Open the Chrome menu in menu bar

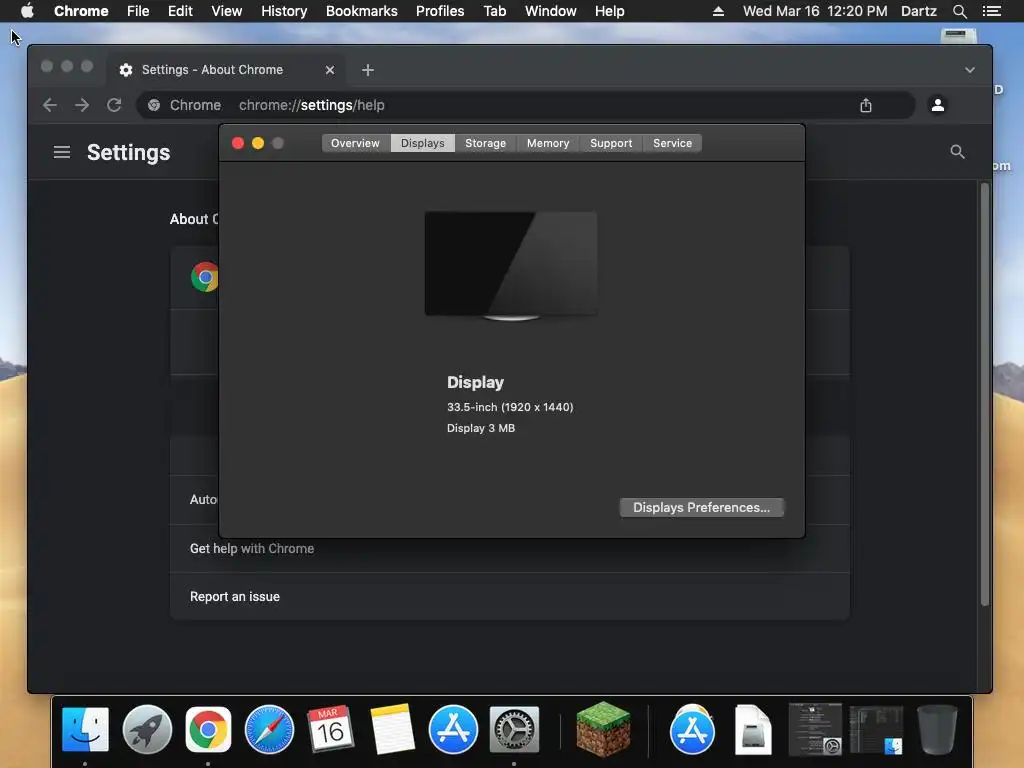point(81,11)
